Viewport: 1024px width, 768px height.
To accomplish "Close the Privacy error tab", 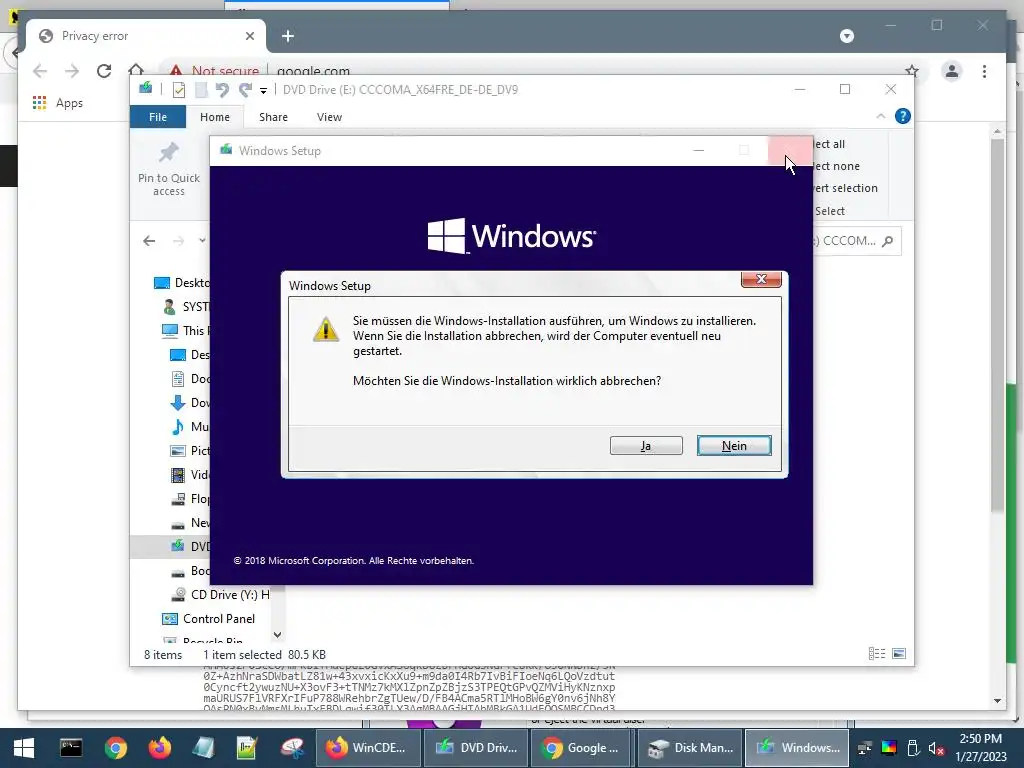I will [x=249, y=36].
